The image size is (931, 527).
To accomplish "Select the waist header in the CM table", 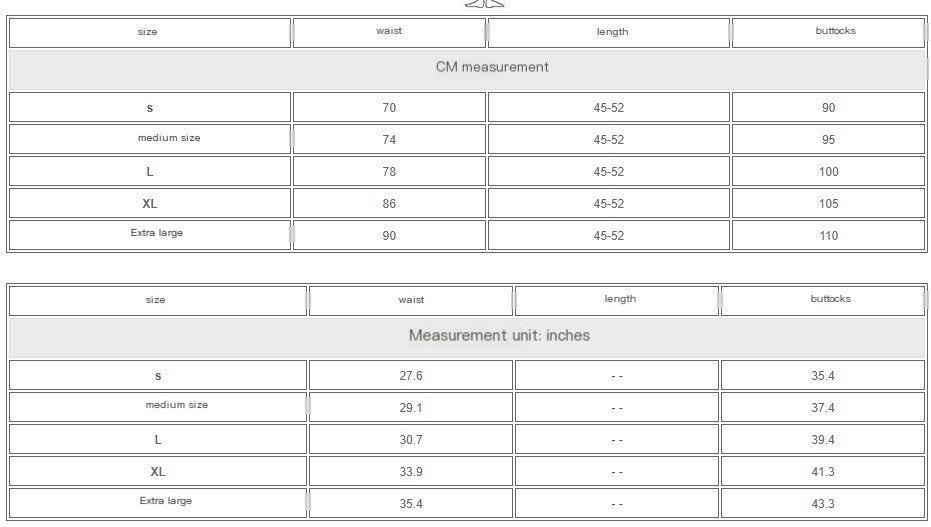I will pyautogui.click(x=389, y=31).
